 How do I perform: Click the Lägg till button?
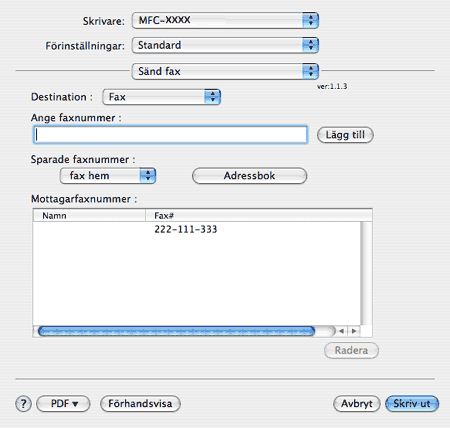coord(345,135)
